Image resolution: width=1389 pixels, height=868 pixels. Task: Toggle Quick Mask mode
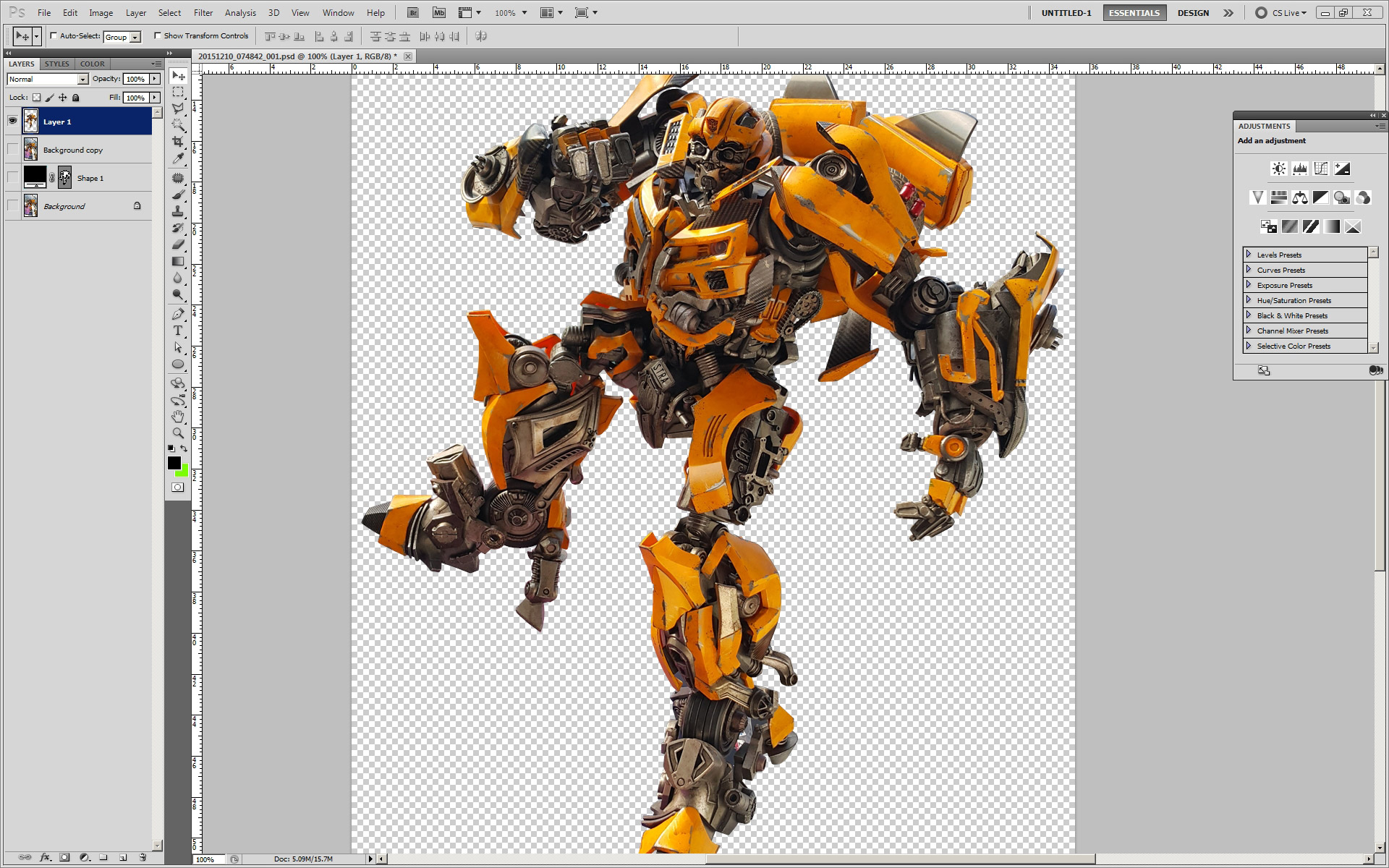tap(178, 487)
